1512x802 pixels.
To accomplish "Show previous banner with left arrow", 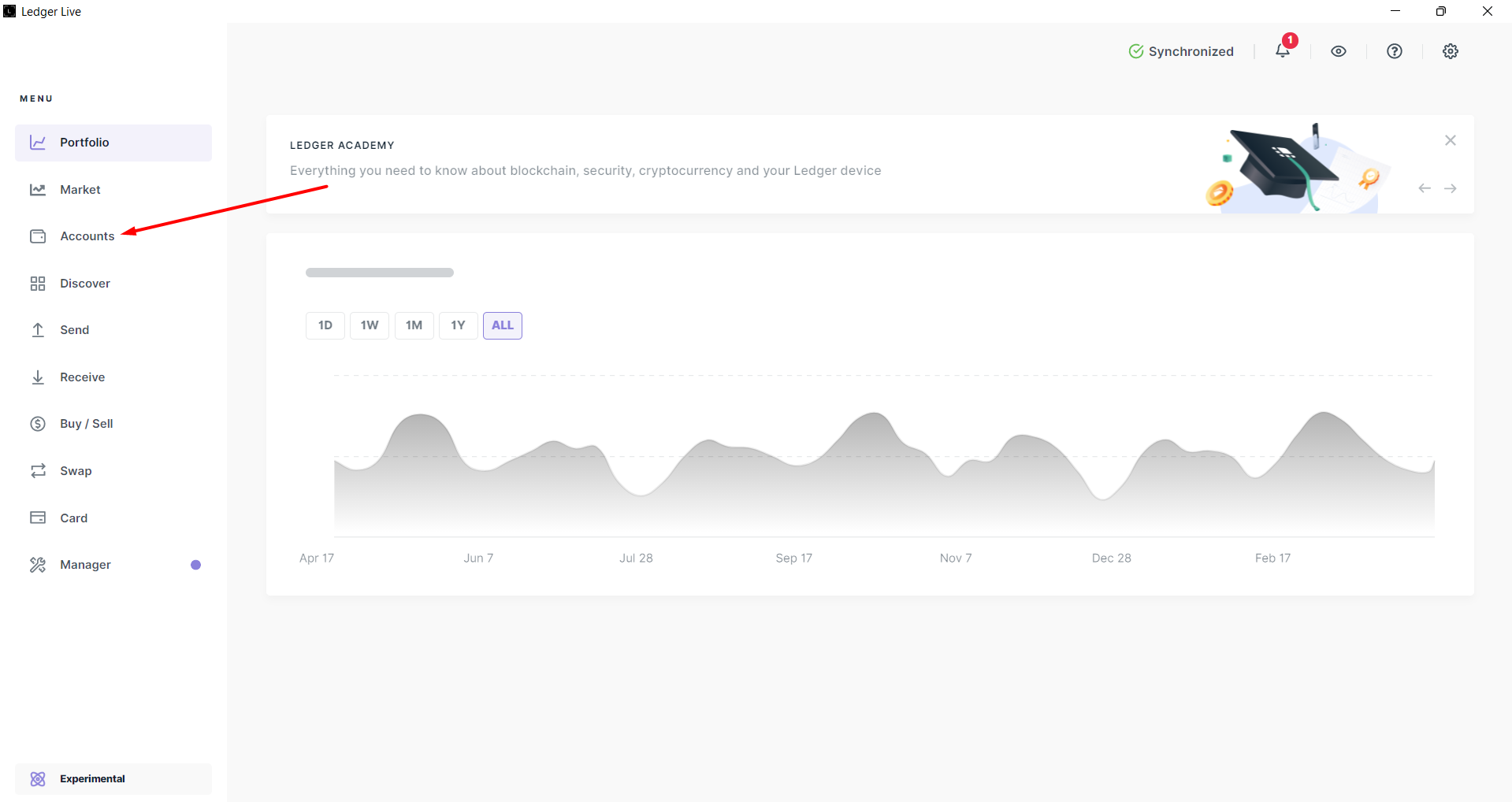I will (x=1425, y=188).
